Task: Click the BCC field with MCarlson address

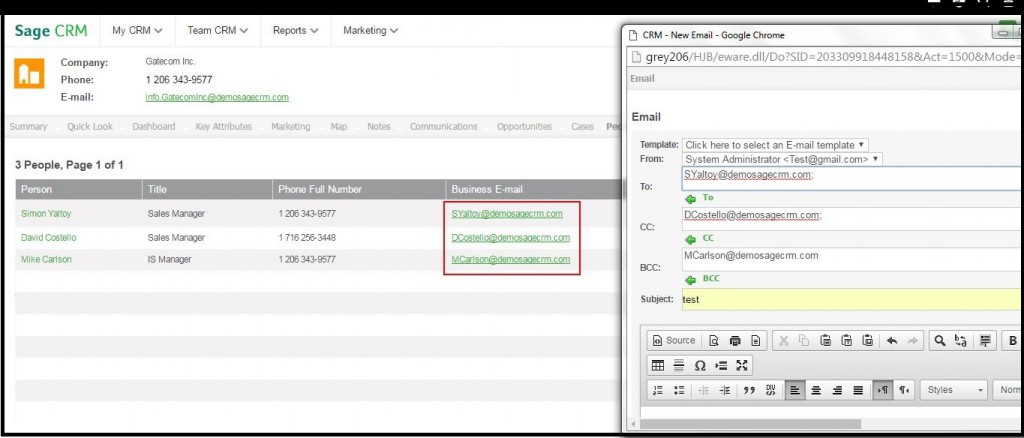Action: coord(852,260)
